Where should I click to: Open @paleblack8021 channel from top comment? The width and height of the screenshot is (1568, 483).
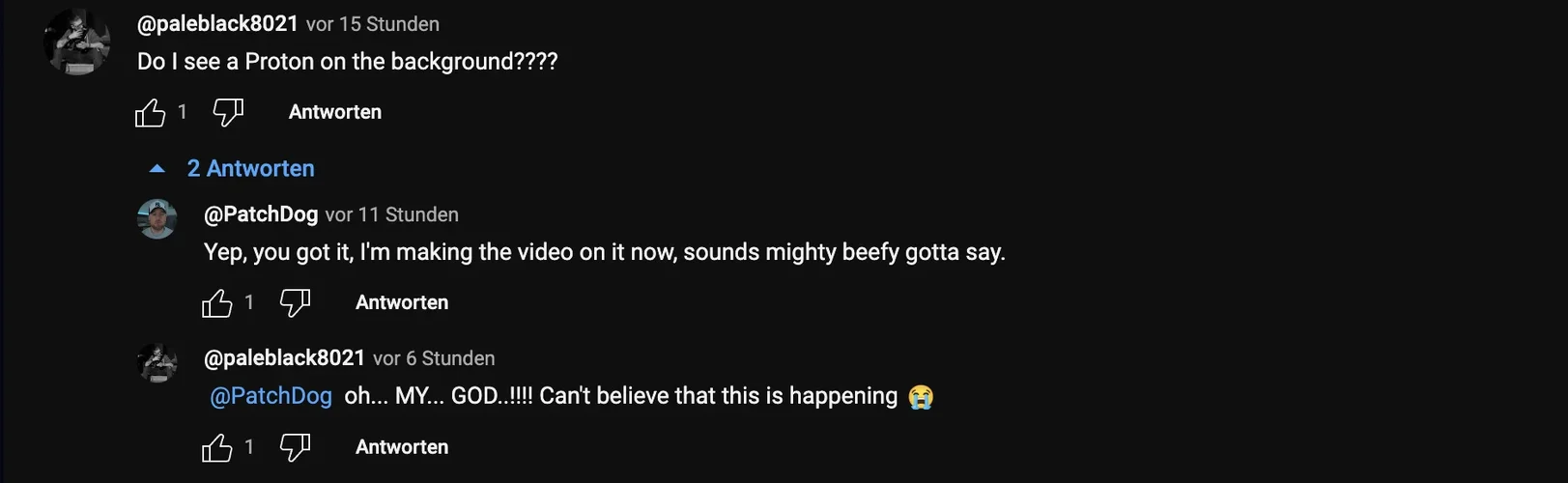217,24
